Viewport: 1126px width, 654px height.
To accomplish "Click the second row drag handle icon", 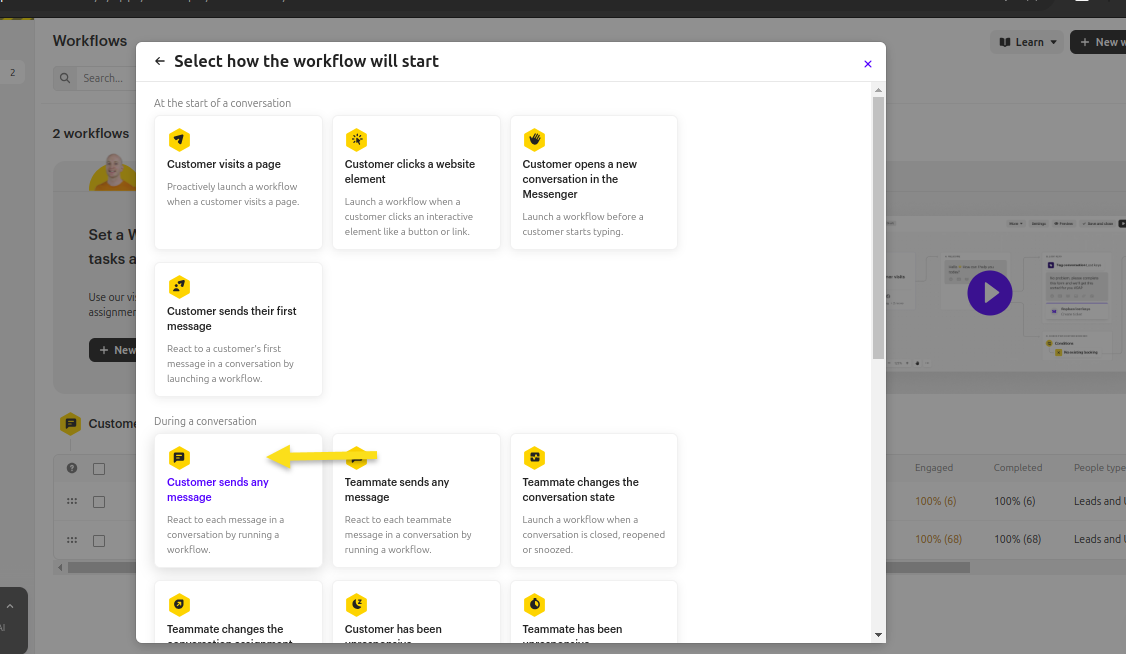I will pos(72,540).
